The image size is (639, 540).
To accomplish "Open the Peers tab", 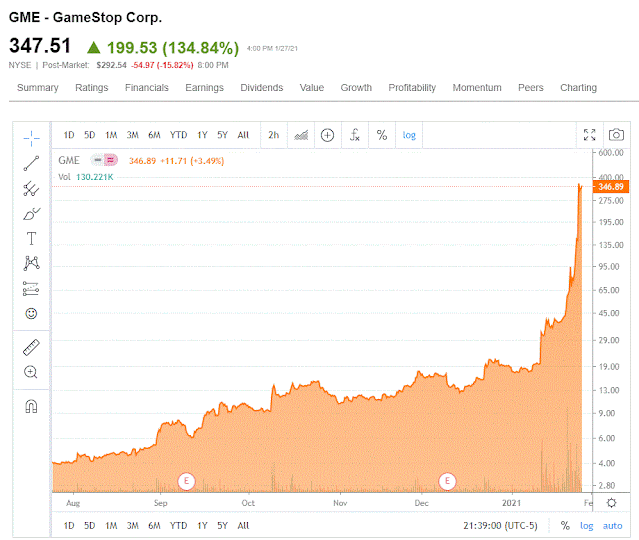I will point(531,88).
